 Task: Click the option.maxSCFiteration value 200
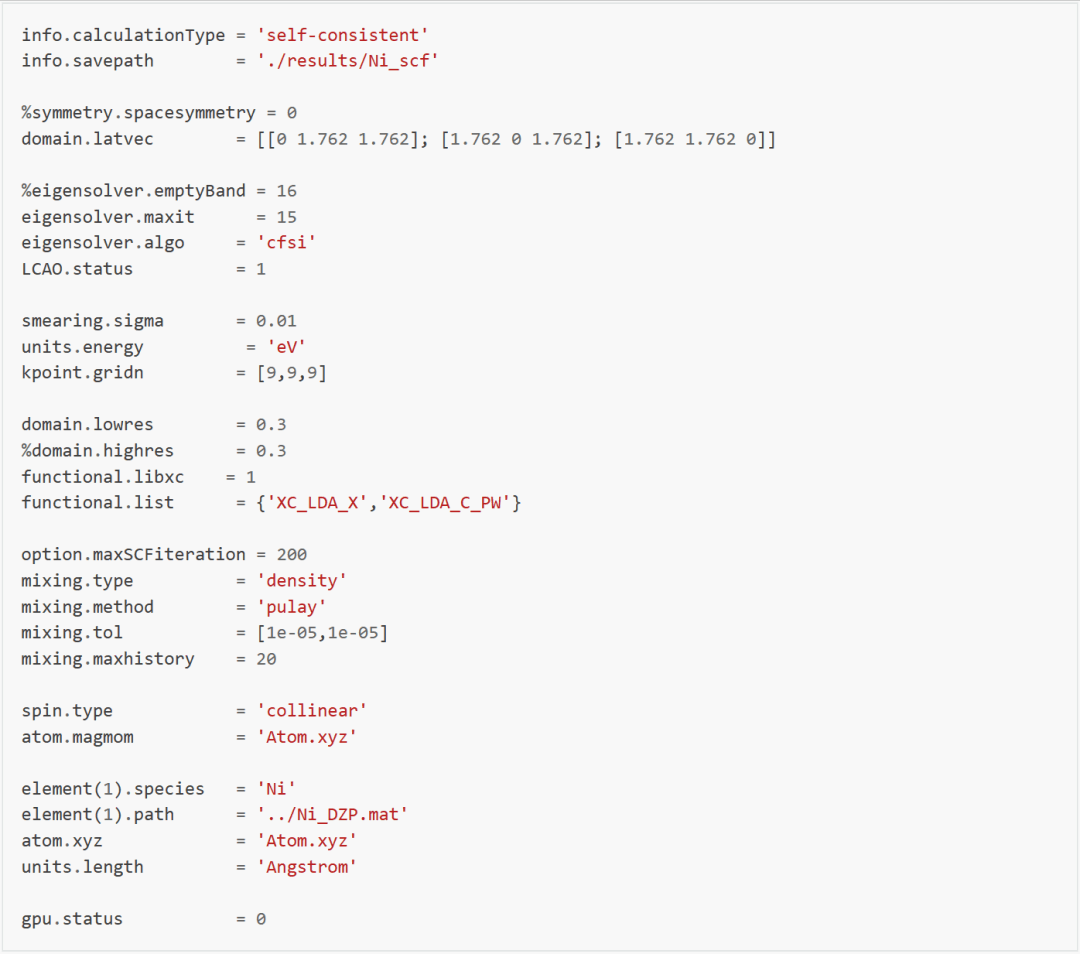pyautogui.click(x=292, y=554)
